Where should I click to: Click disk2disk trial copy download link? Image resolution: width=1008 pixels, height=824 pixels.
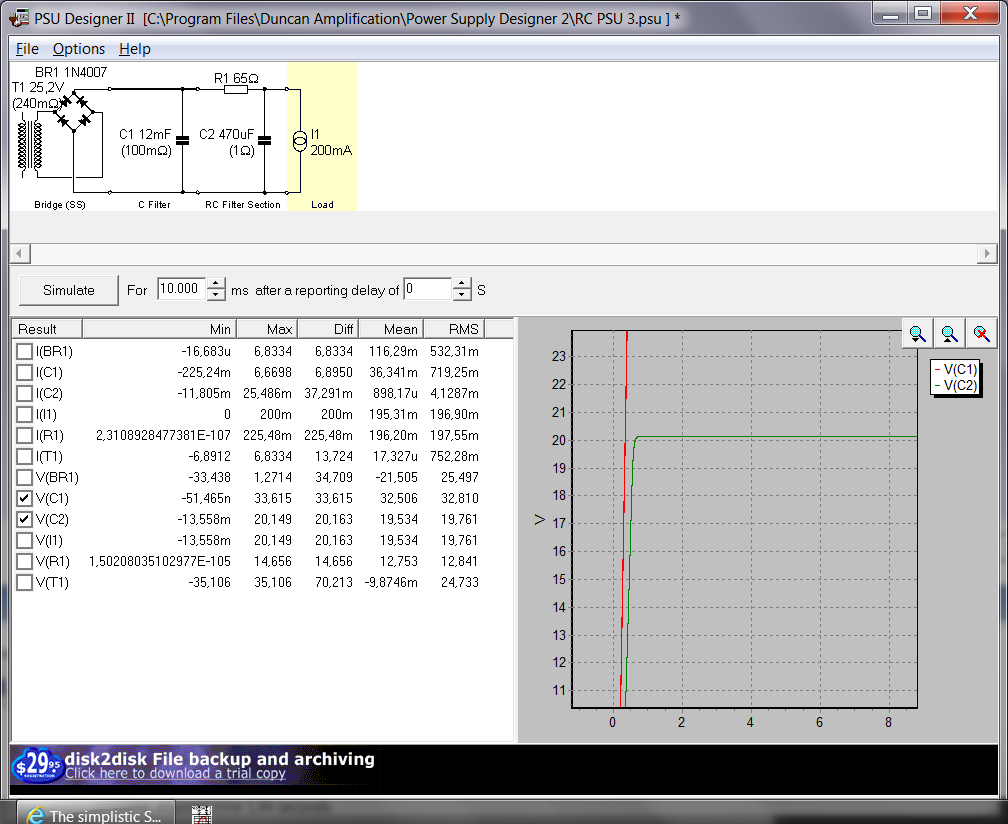[175, 773]
